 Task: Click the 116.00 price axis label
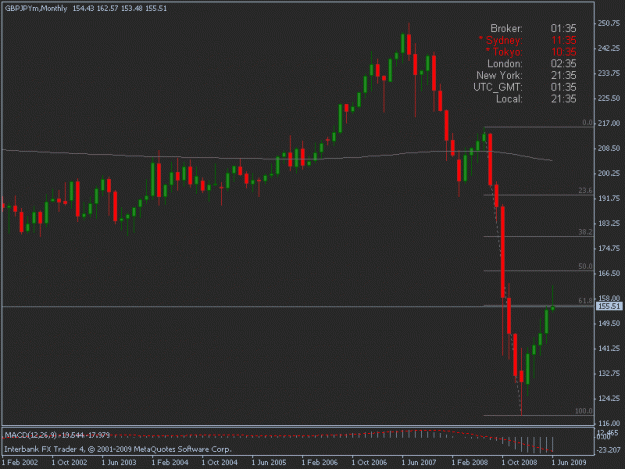pyautogui.click(x=609, y=424)
